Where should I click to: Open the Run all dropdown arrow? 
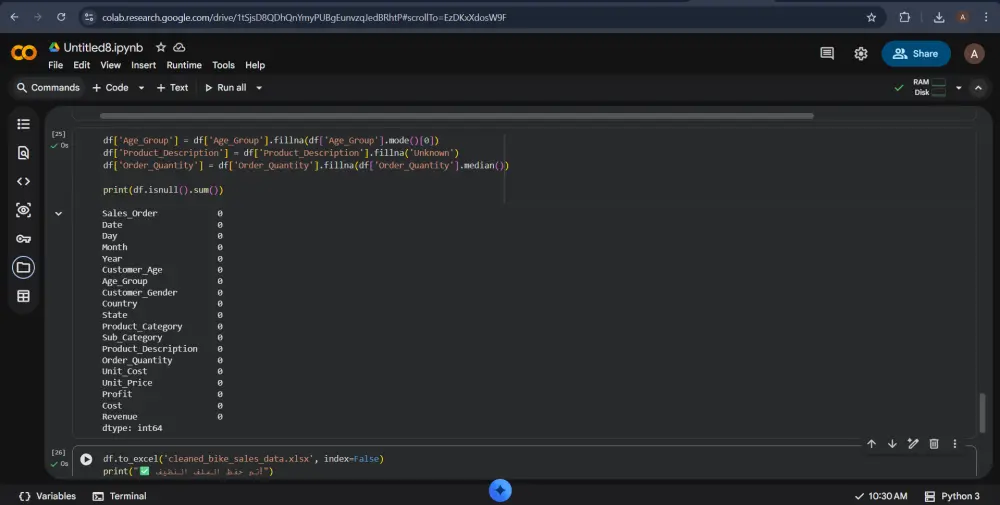coord(259,88)
